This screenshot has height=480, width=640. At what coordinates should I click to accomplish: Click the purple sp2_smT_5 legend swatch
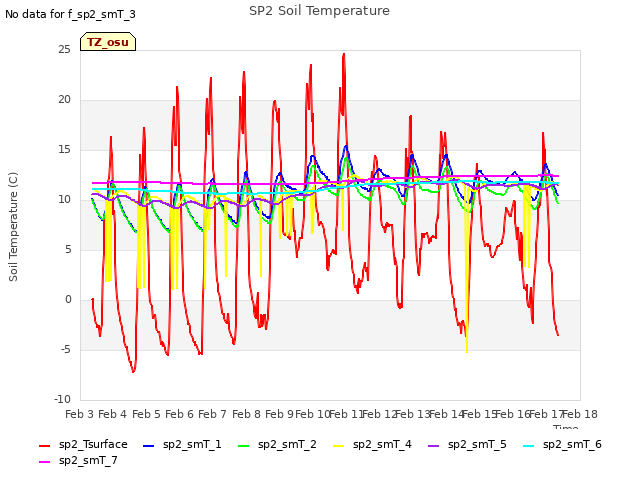click(433, 446)
